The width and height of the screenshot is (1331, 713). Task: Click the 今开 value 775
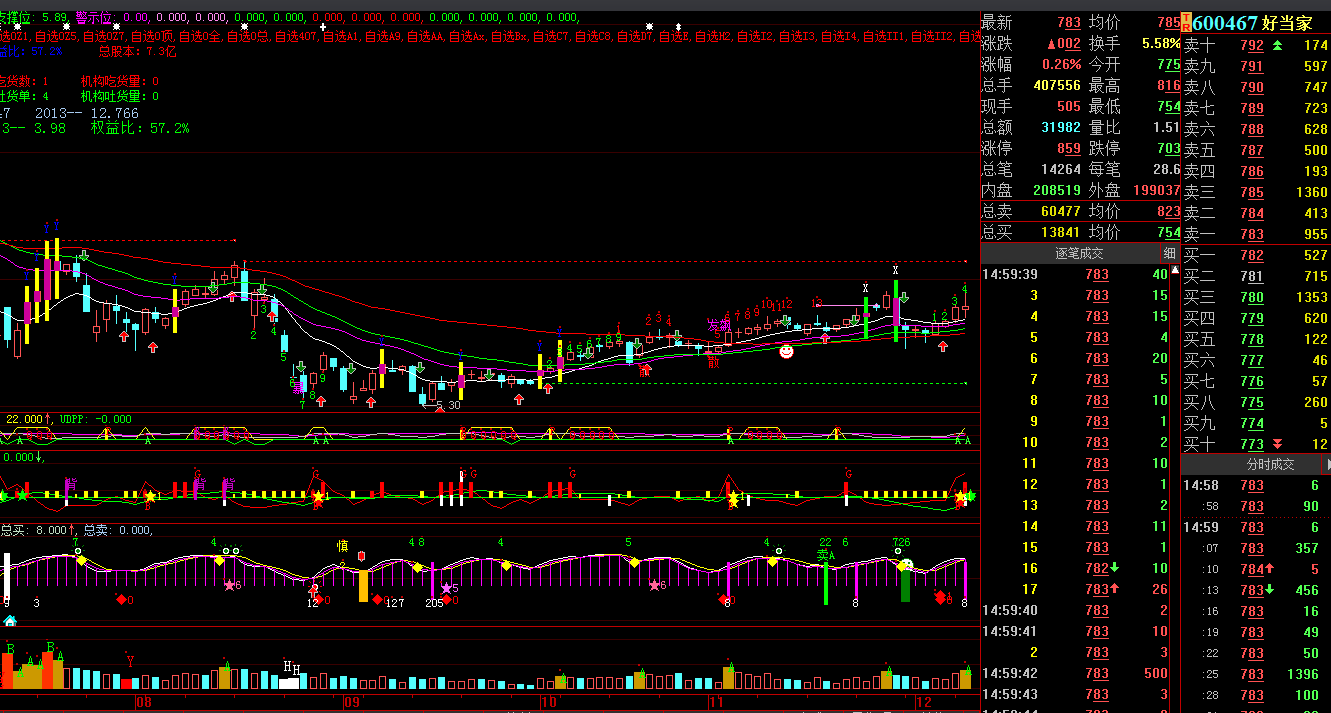[x=1168, y=65]
